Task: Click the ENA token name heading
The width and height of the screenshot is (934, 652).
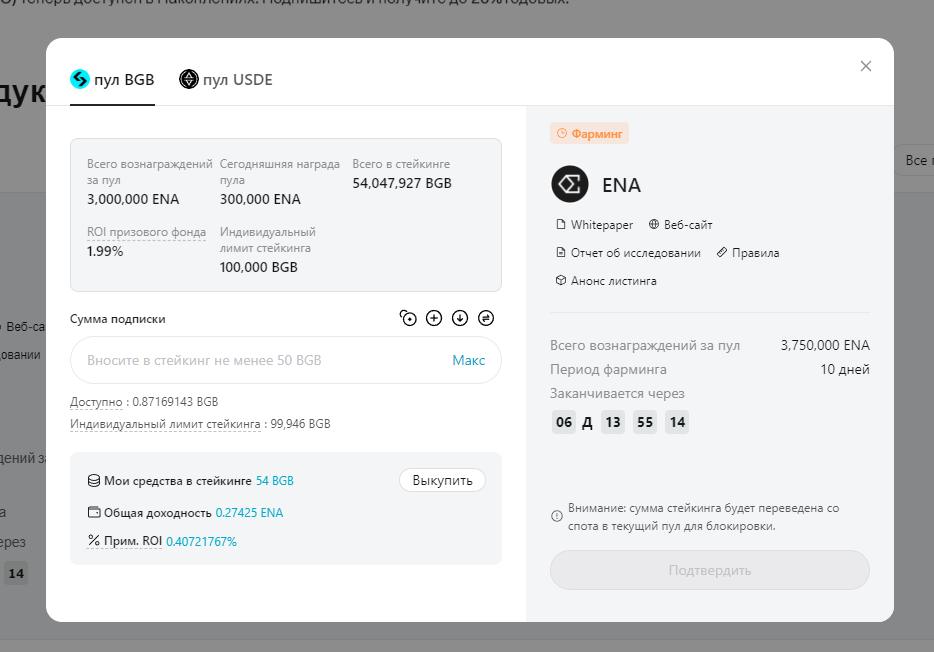Action: (x=621, y=185)
